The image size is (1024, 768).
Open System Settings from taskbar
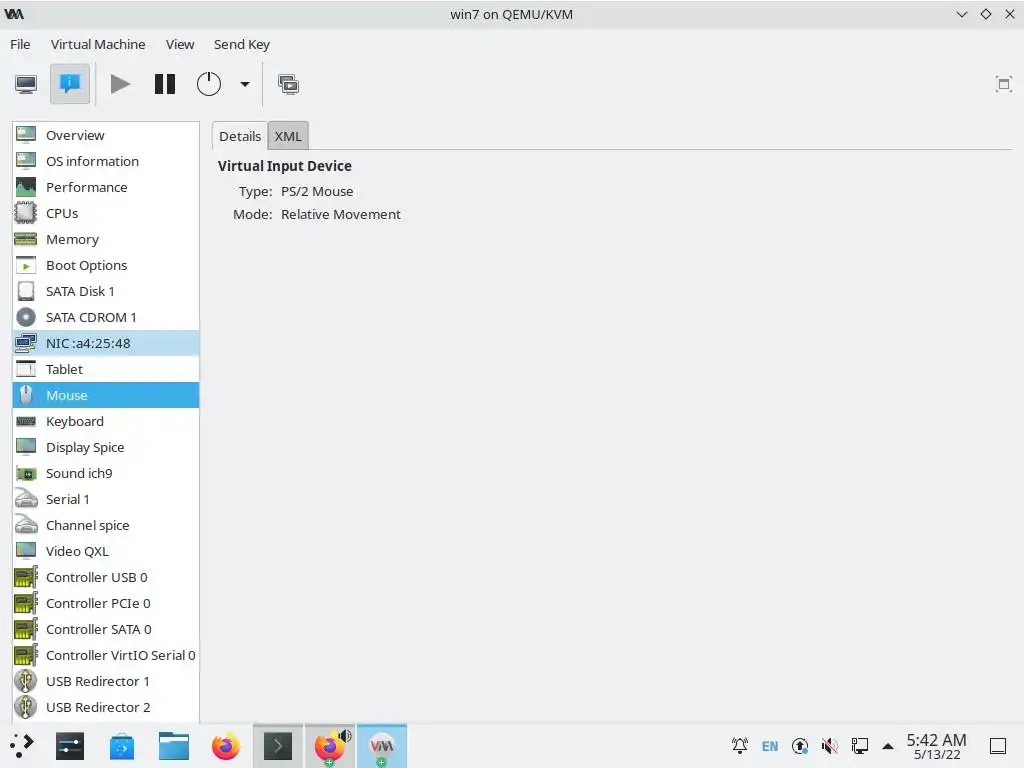70,746
